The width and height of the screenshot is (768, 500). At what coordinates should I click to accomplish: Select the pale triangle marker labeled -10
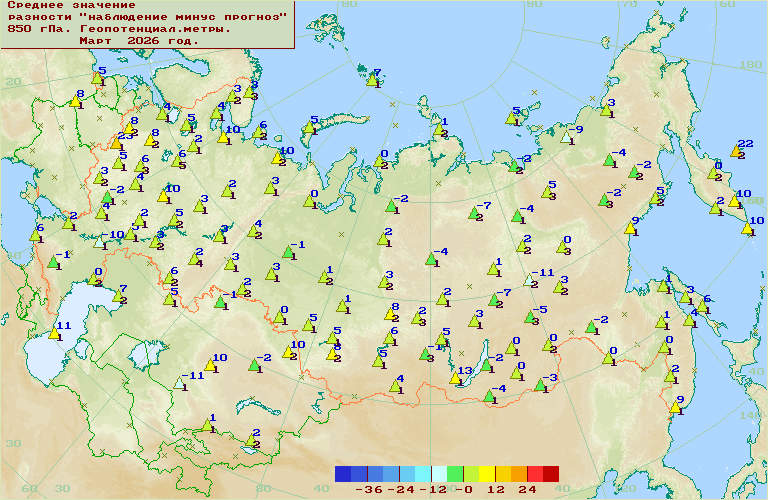pos(101,242)
